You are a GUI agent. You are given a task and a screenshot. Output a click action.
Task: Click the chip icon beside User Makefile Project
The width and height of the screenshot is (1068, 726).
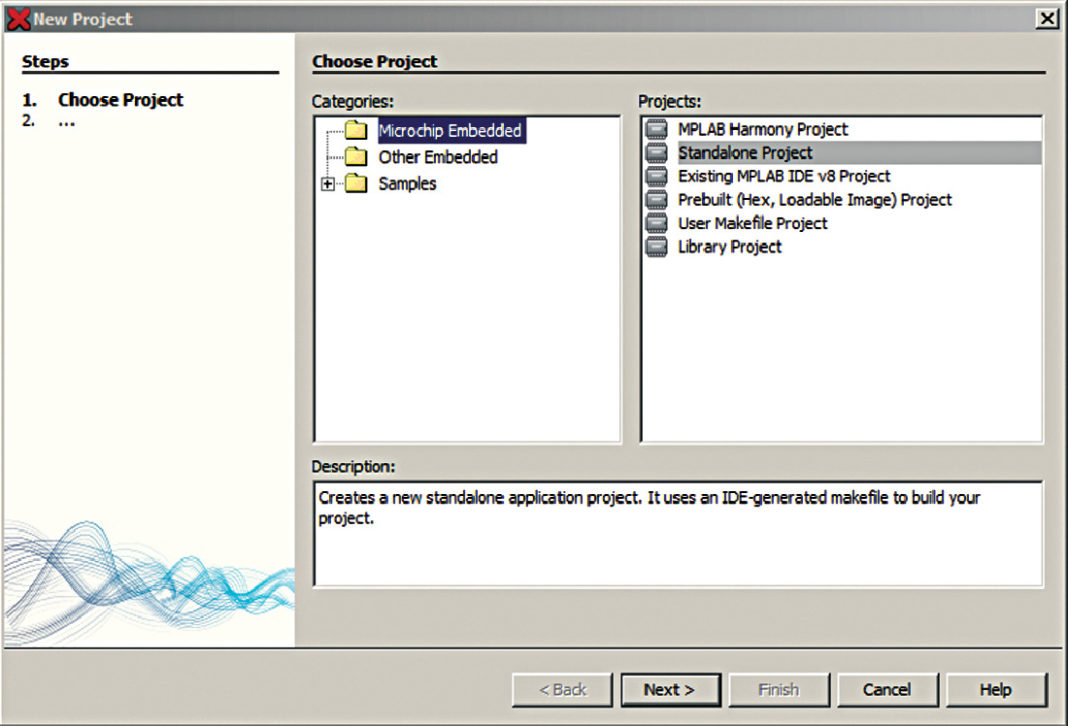[656, 223]
